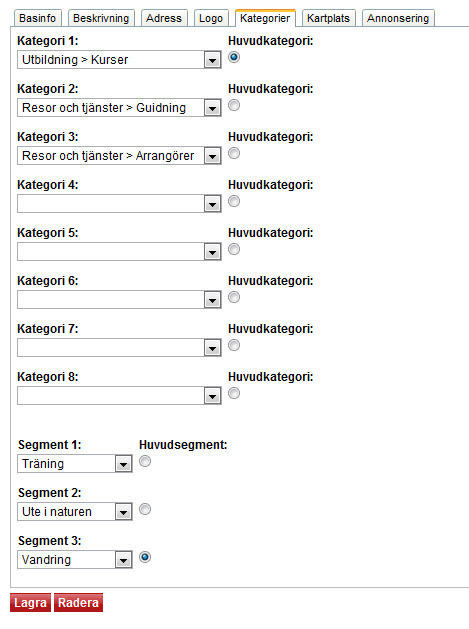Expand the Segment 3 Vandring dropdown
The width and height of the screenshot is (469, 629).
pos(75,560)
